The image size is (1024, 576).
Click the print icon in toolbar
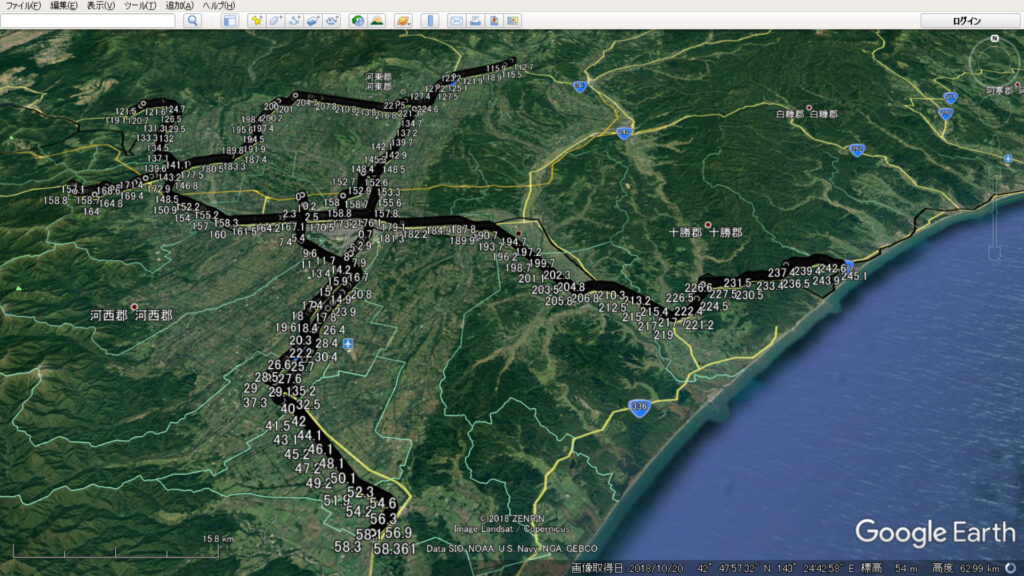475,21
